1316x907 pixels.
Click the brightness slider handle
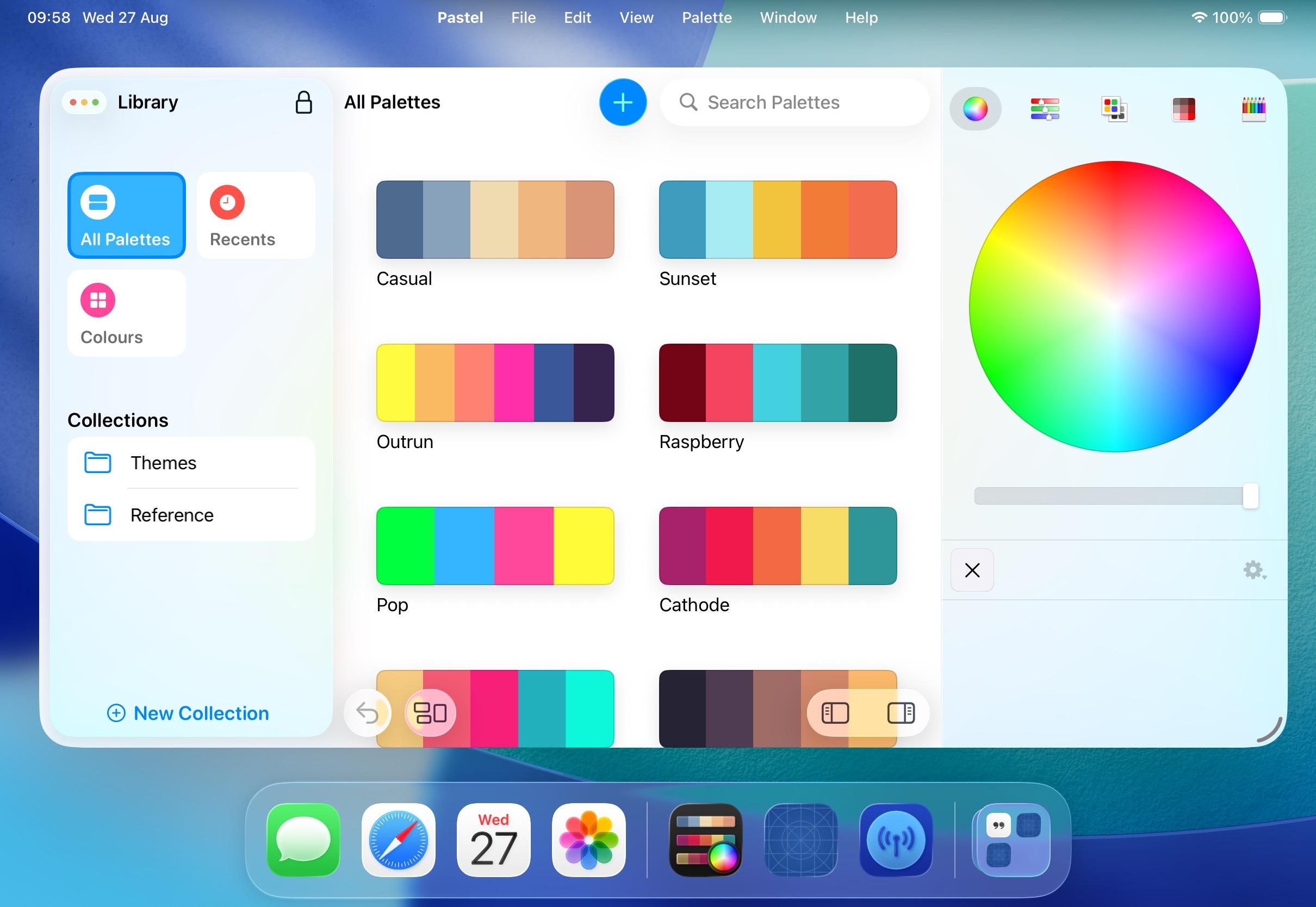pos(1250,496)
